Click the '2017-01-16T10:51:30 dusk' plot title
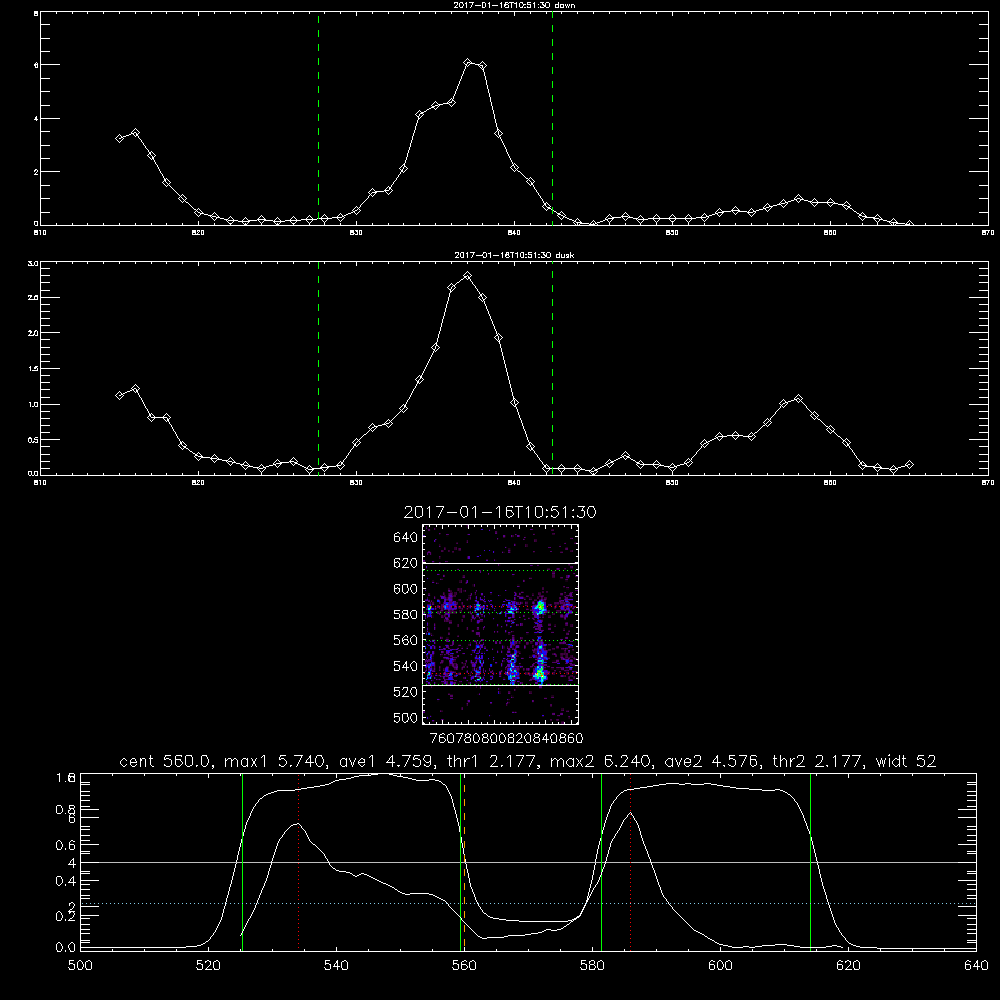Viewport: 1000px width, 1000px height. click(x=514, y=255)
